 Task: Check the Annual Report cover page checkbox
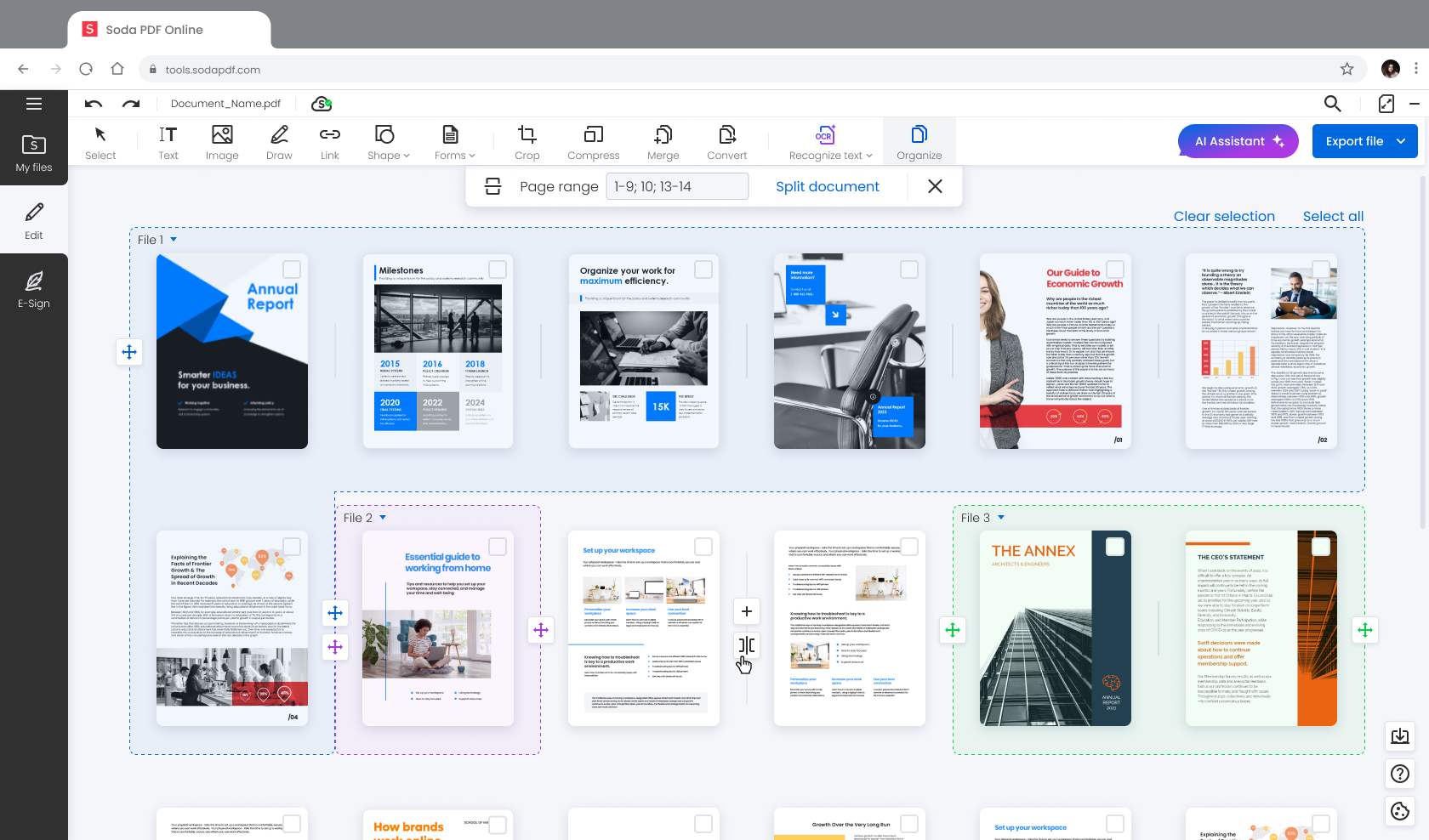tap(292, 269)
